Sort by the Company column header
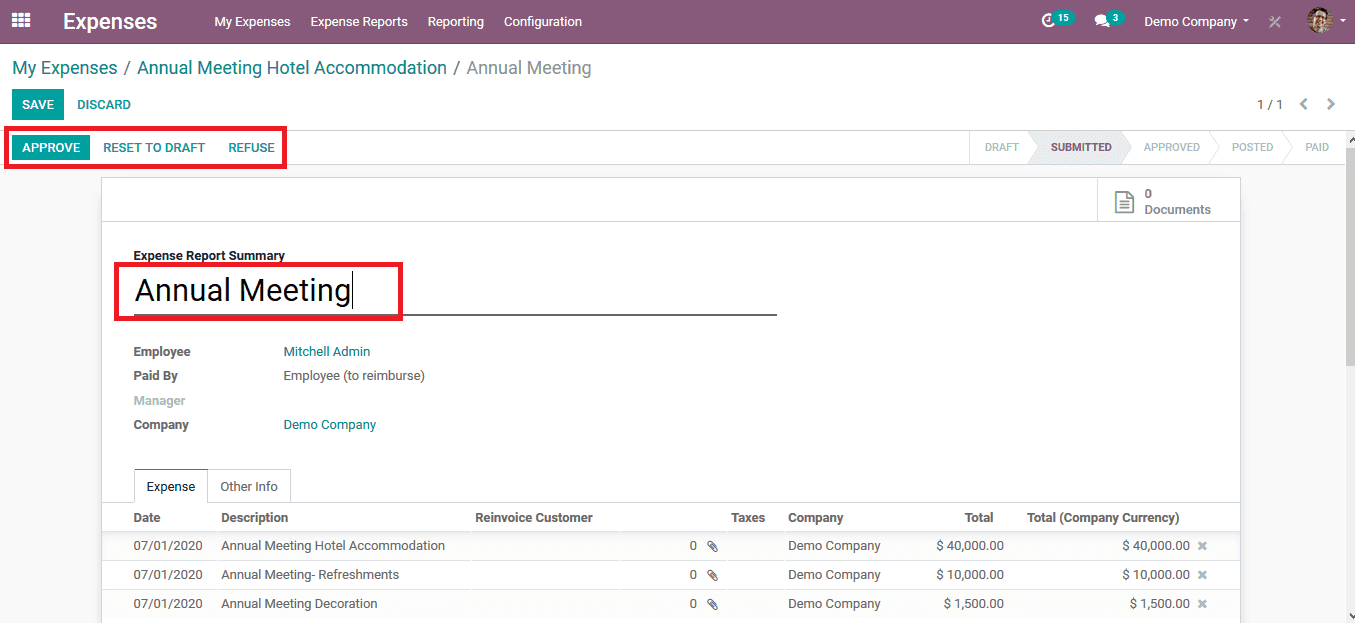The image size is (1355, 623). (815, 518)
